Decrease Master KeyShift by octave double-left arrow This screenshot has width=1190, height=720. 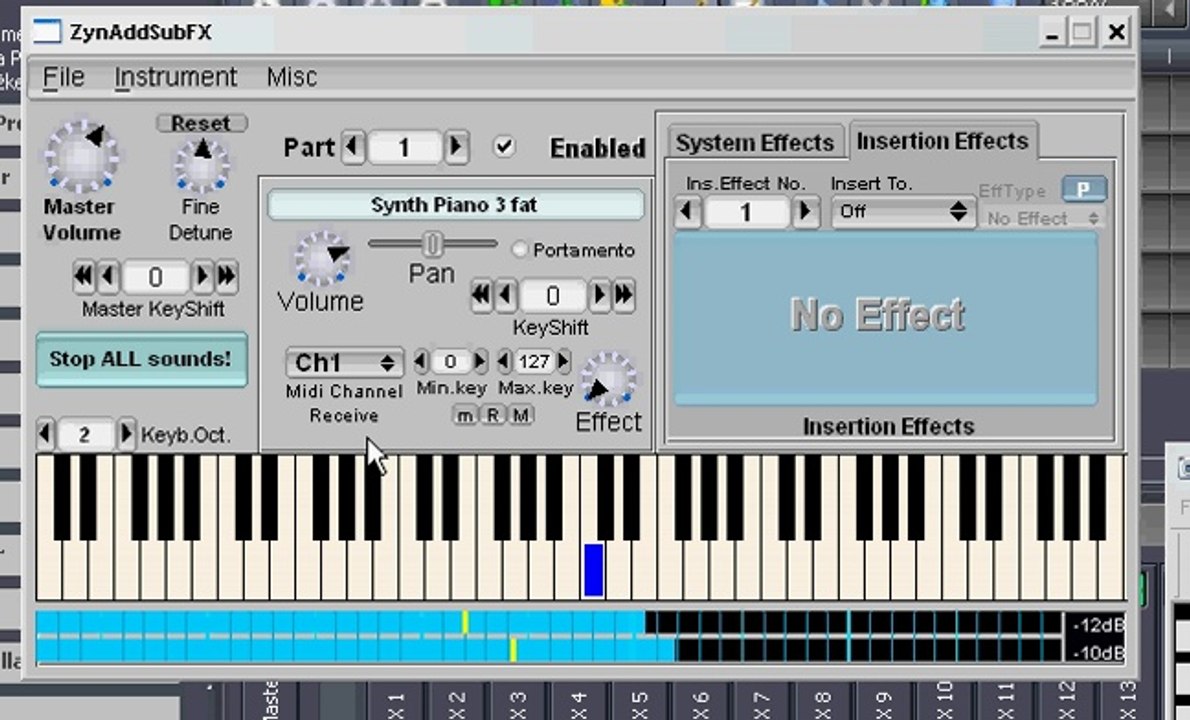[x=83, y=277]
